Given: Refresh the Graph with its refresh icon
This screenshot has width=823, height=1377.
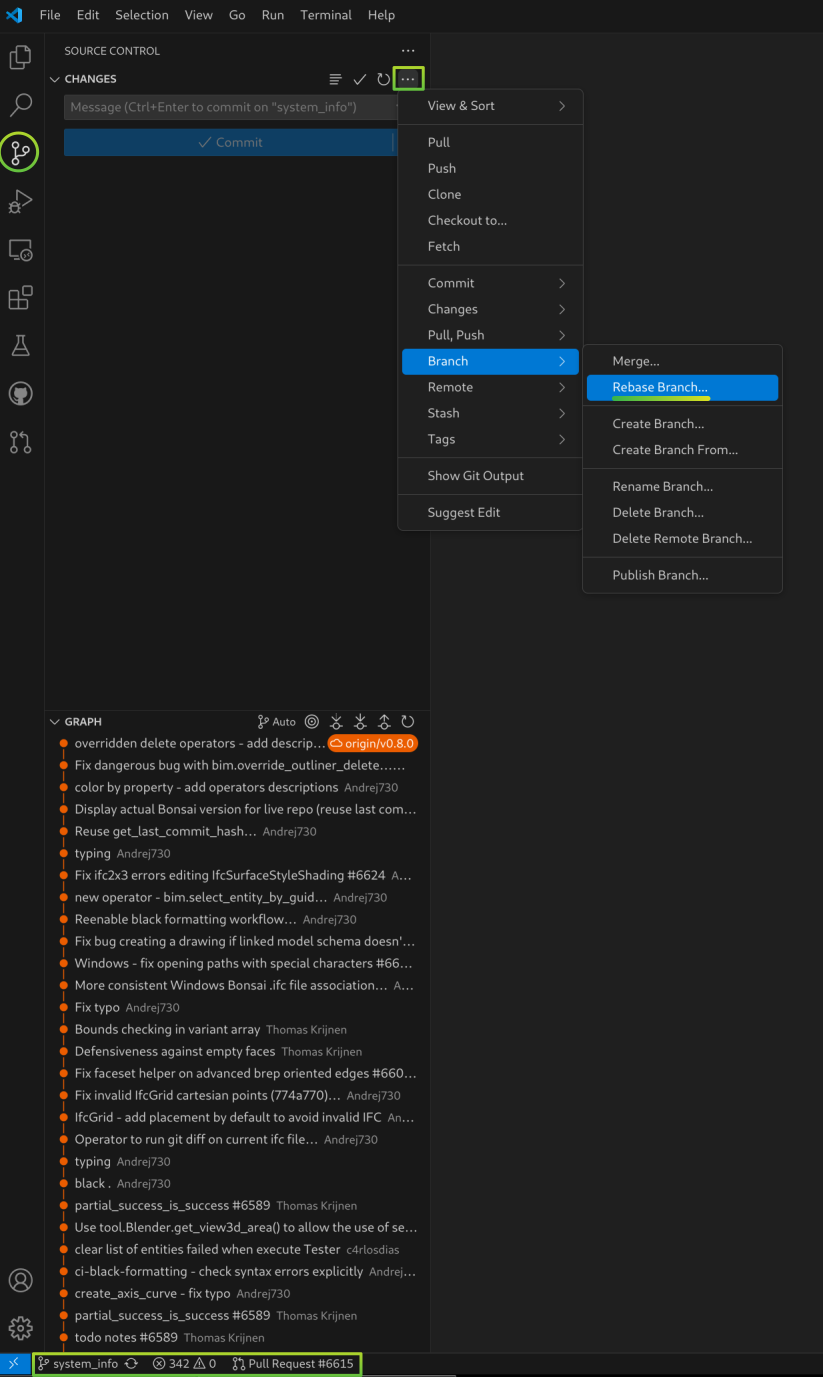Looking at the screenshot, I should point(408,721).
